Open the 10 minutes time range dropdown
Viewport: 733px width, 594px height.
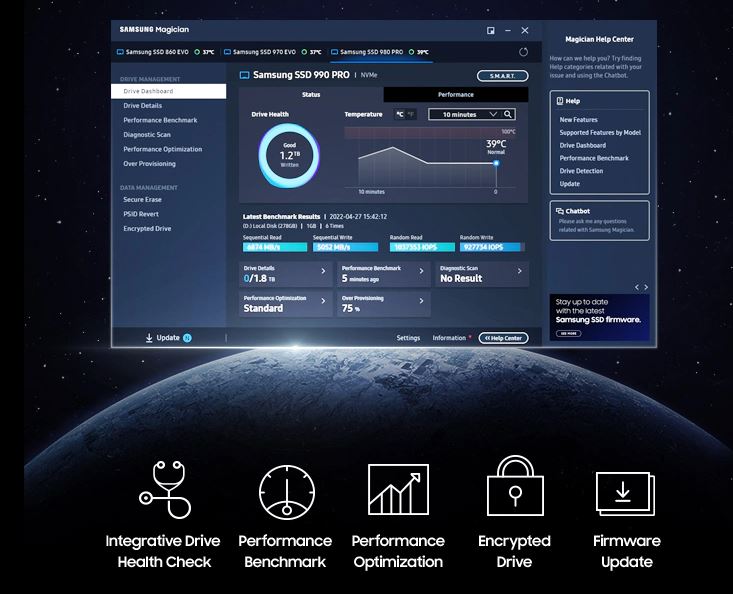463,114
